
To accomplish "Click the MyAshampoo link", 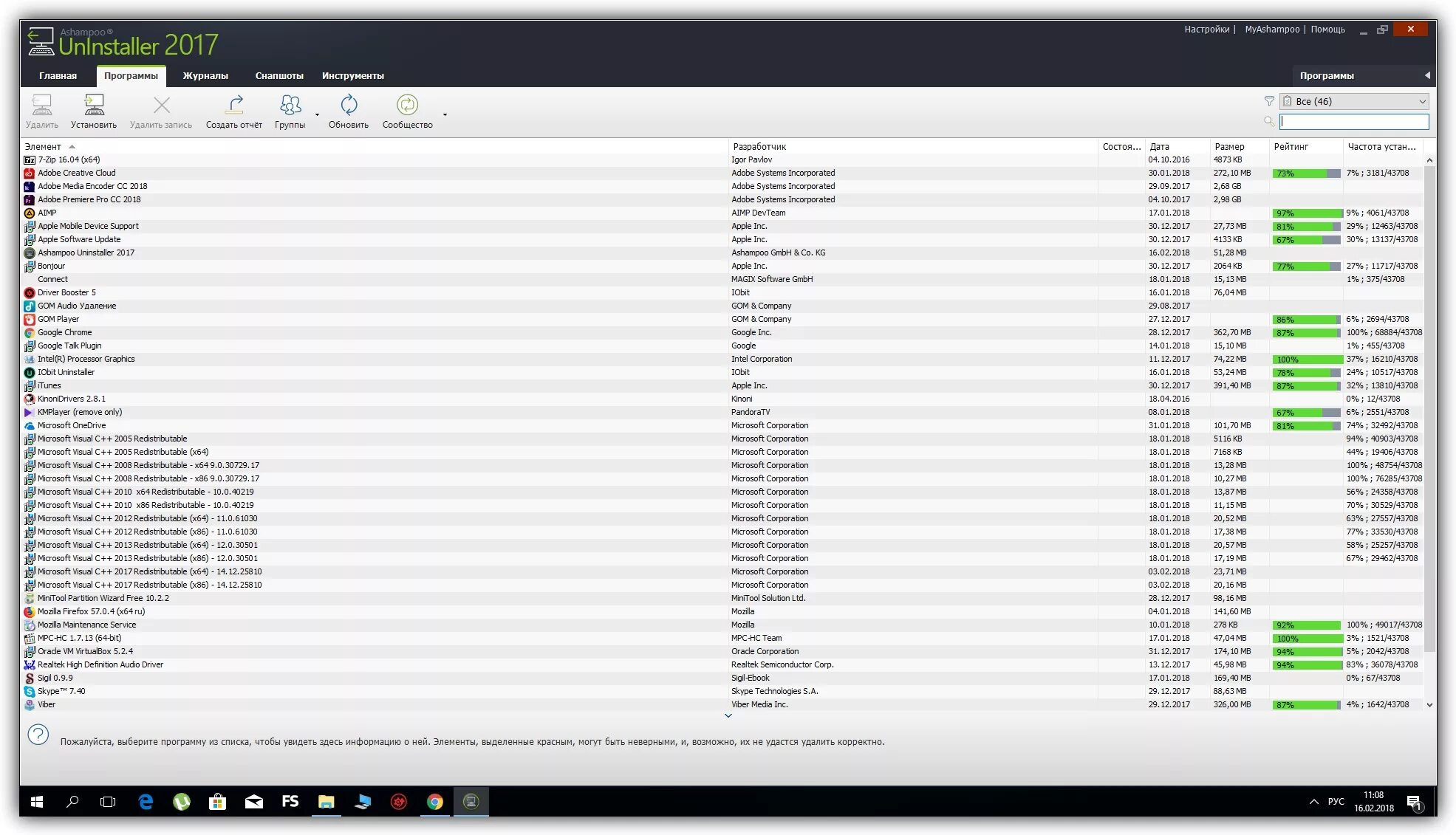I will [1272, 30].
